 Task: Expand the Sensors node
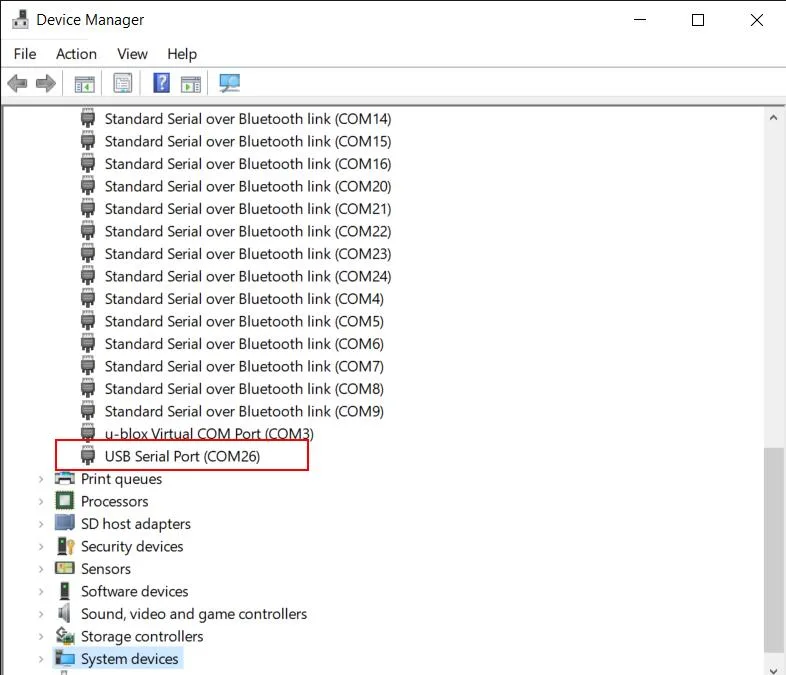click(x=41, y=569)
